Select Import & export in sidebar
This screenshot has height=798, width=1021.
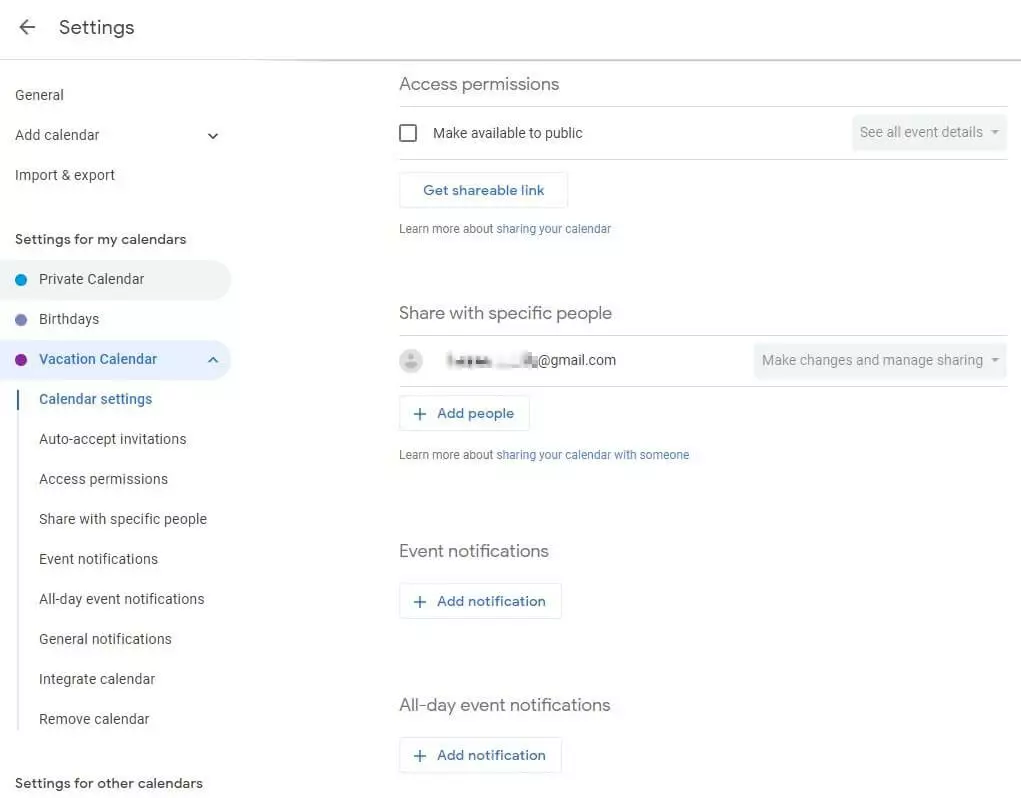[x=65, y=176]
